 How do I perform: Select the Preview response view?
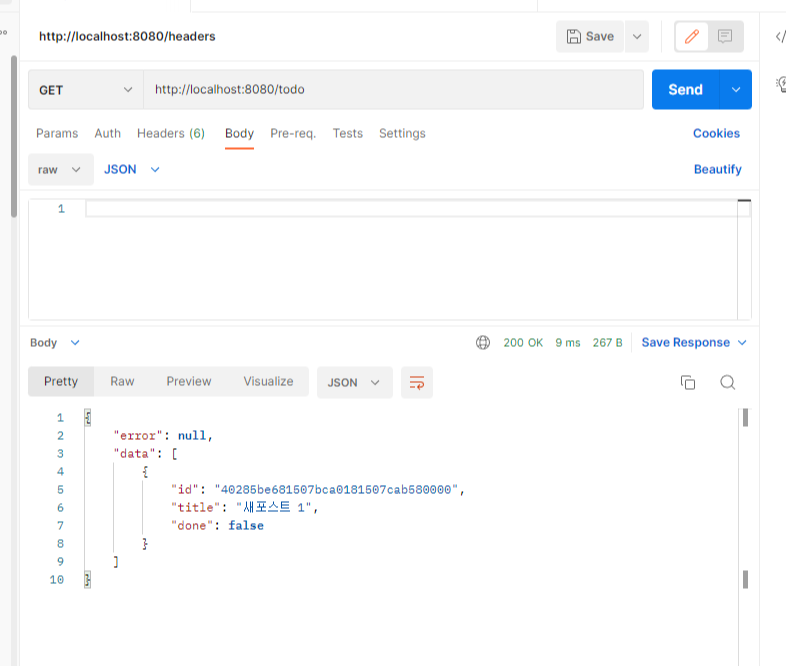[x=189, y=382]
